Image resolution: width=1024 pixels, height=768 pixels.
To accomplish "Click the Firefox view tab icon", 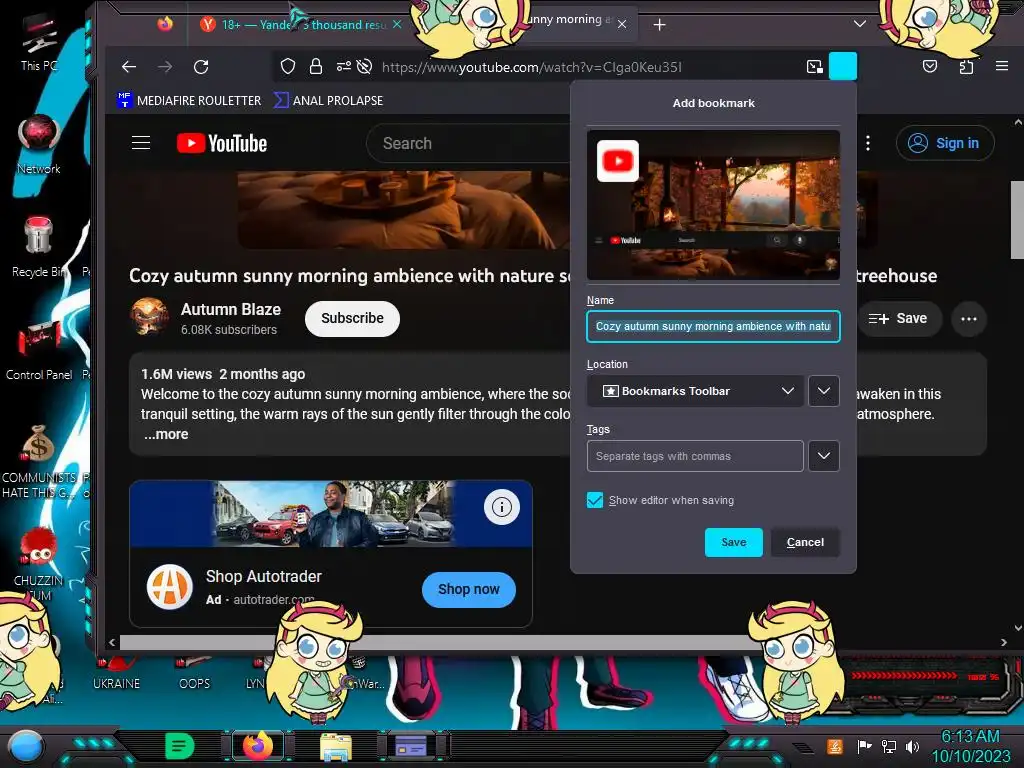I will pyautogui.click(x=165, y=25).
